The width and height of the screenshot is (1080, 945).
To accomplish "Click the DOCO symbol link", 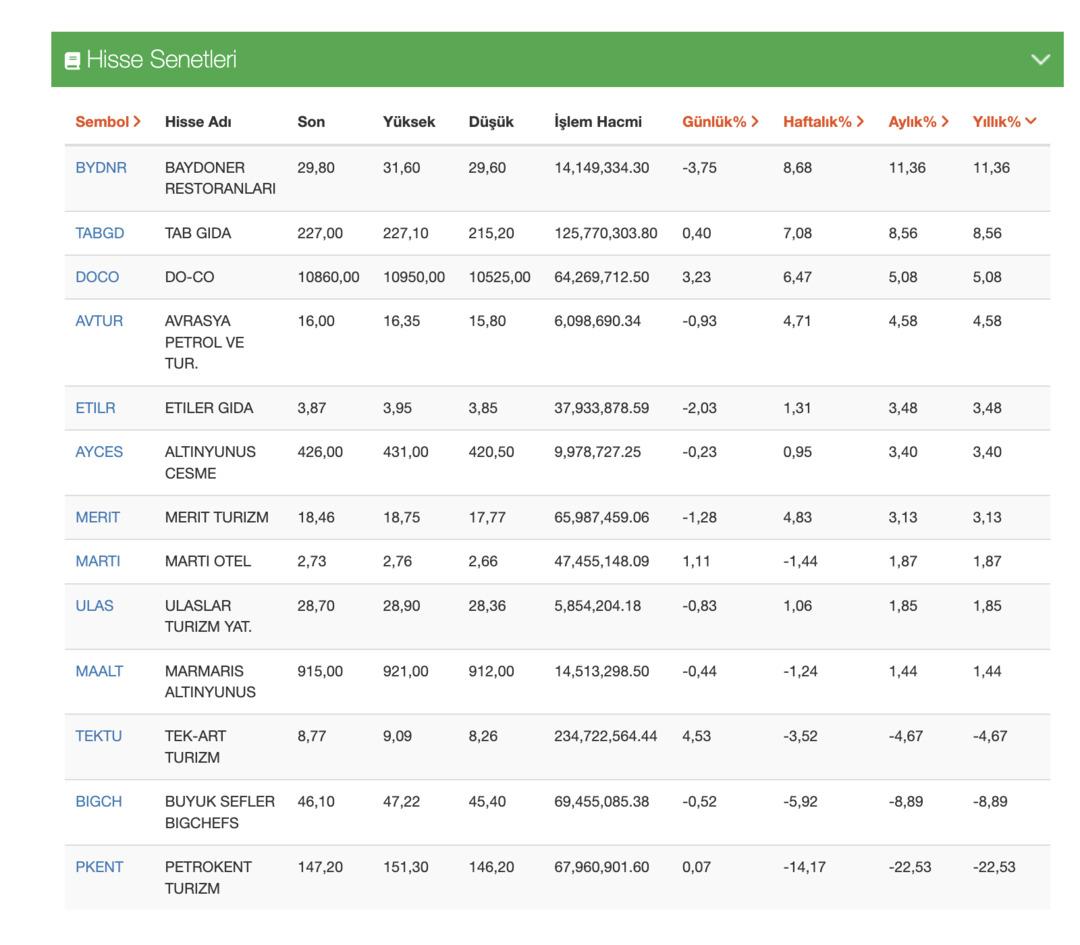I will (x=97, y=277).
